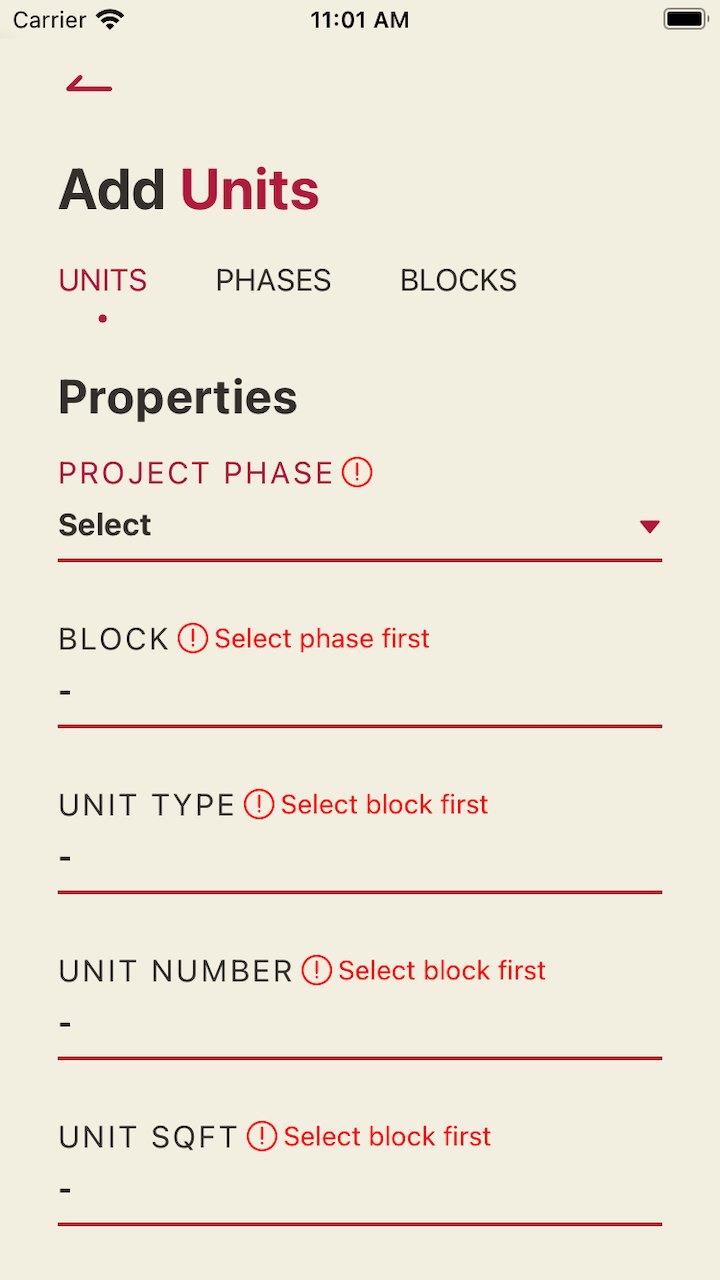
Task: Click the Unit Type warning icon
Action: [259, 804]
